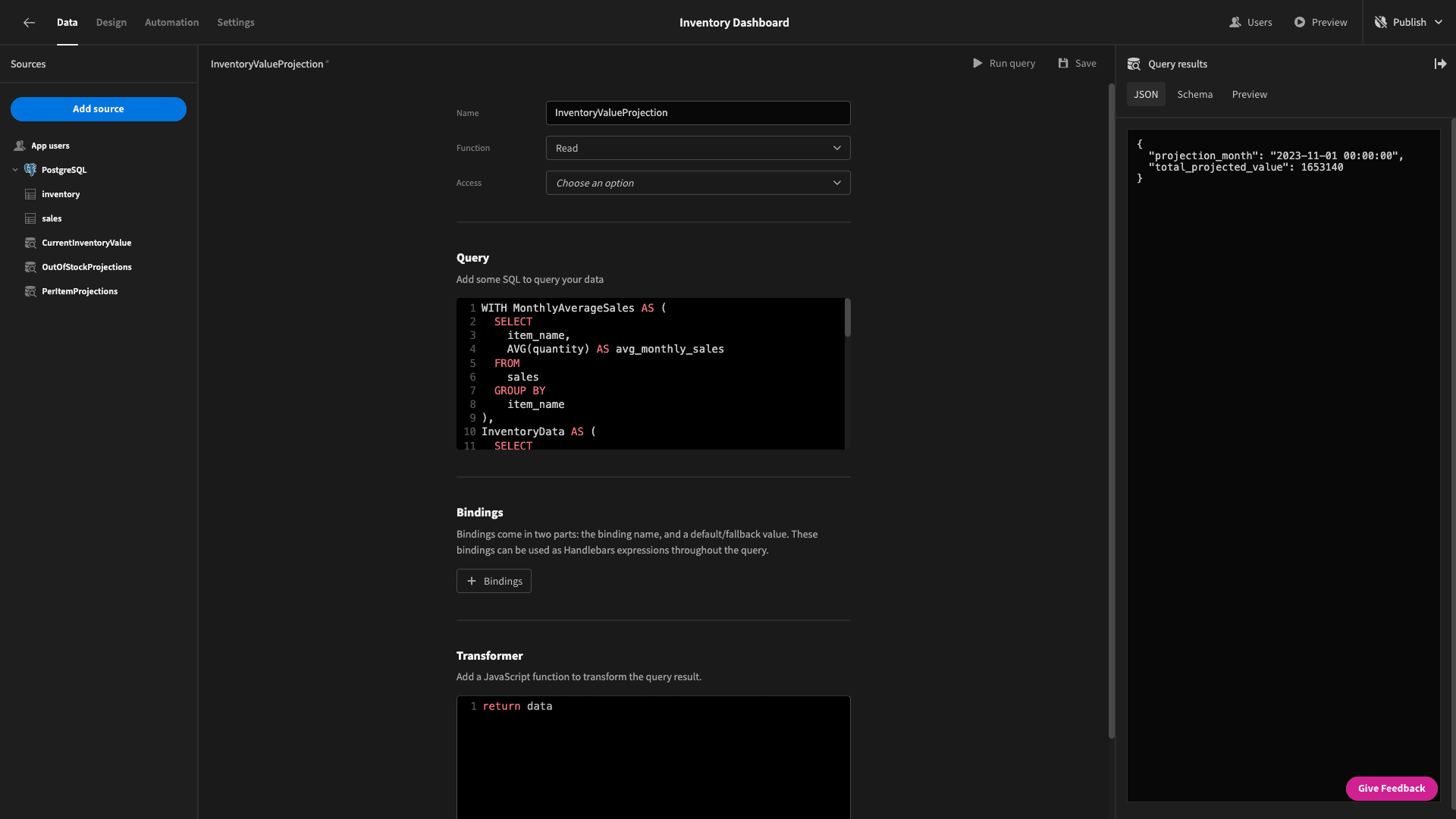Click the InventoryValueProjection title text

267,64
